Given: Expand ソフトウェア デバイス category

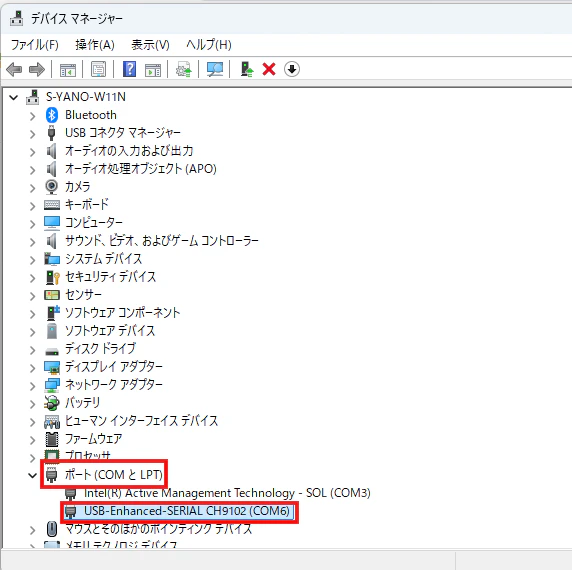Looking at the screenshot, I should click(x=32, y=332).
